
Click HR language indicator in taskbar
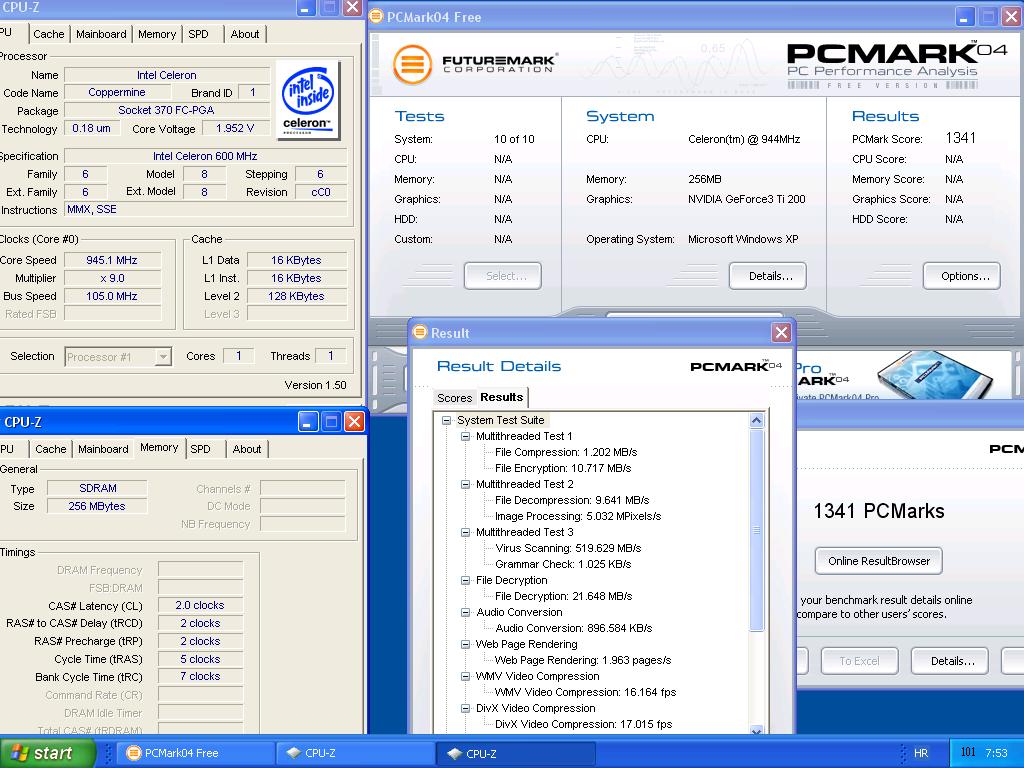(x=921, y=753)
